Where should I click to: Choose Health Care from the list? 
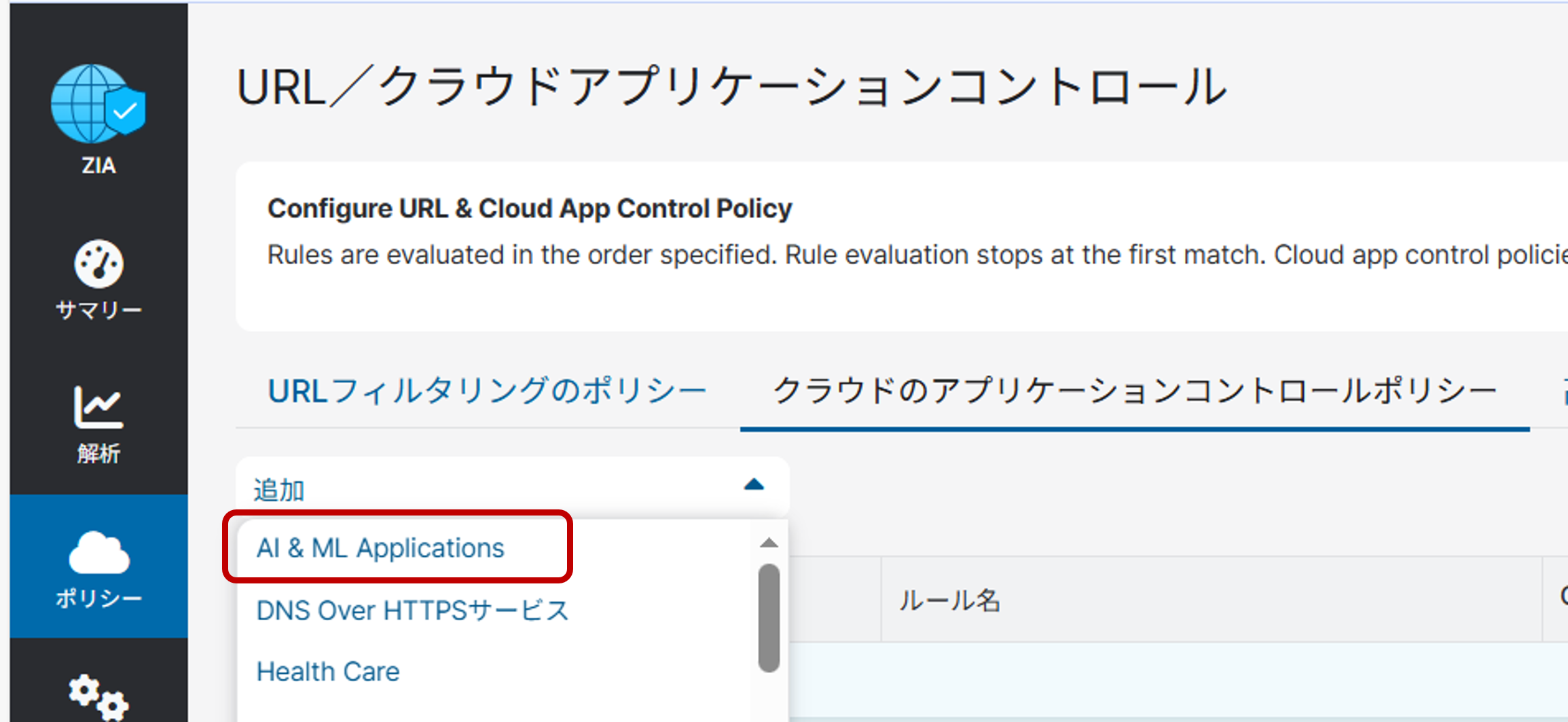coord(328,672)
